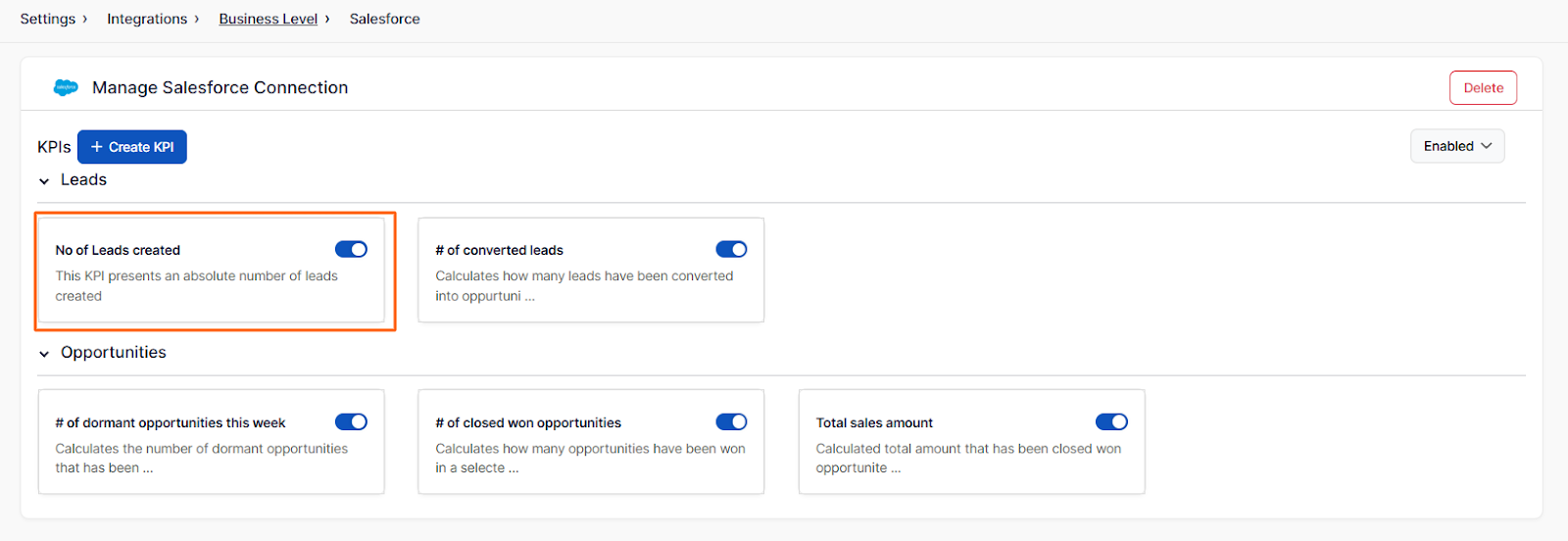The height and width of the screenshot is (541, 1568).
Task: Select the Salesforce breadcrumb item
Action: [x=385, y=19]
